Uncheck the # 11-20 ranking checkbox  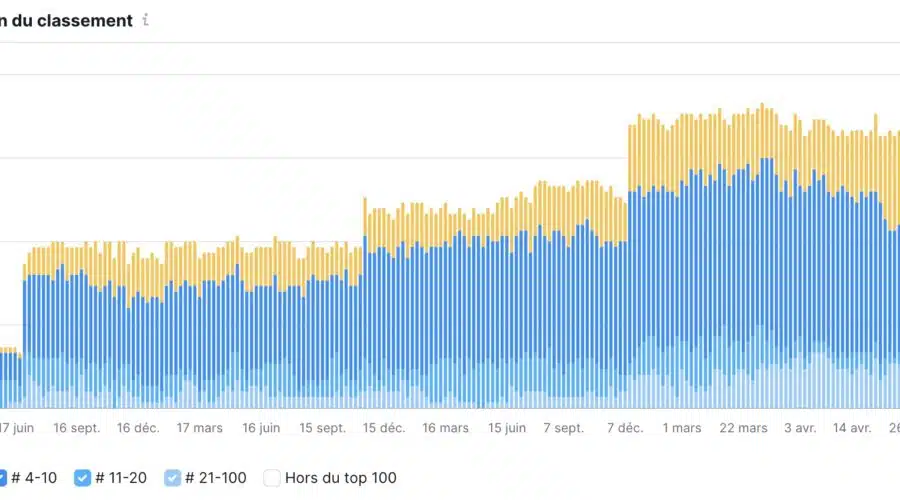[82, 478]
